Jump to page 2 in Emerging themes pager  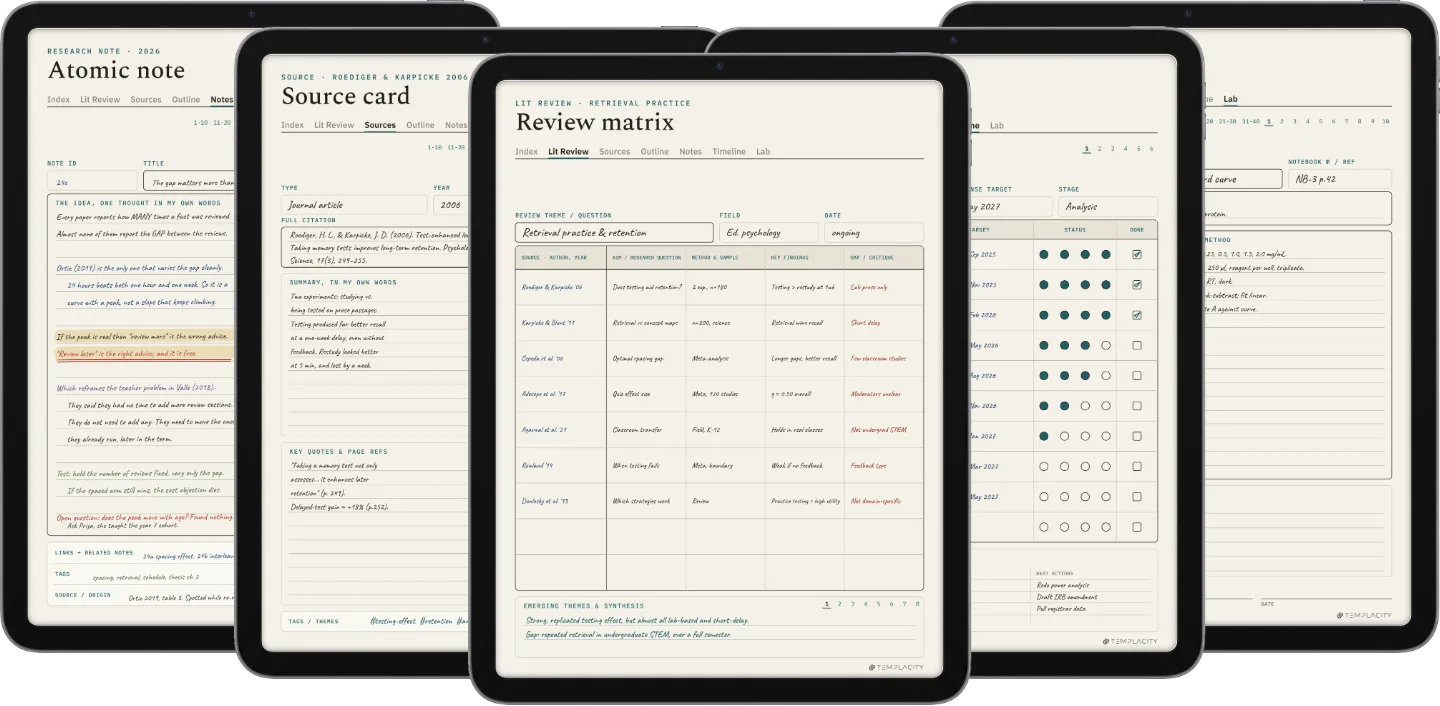839,604
